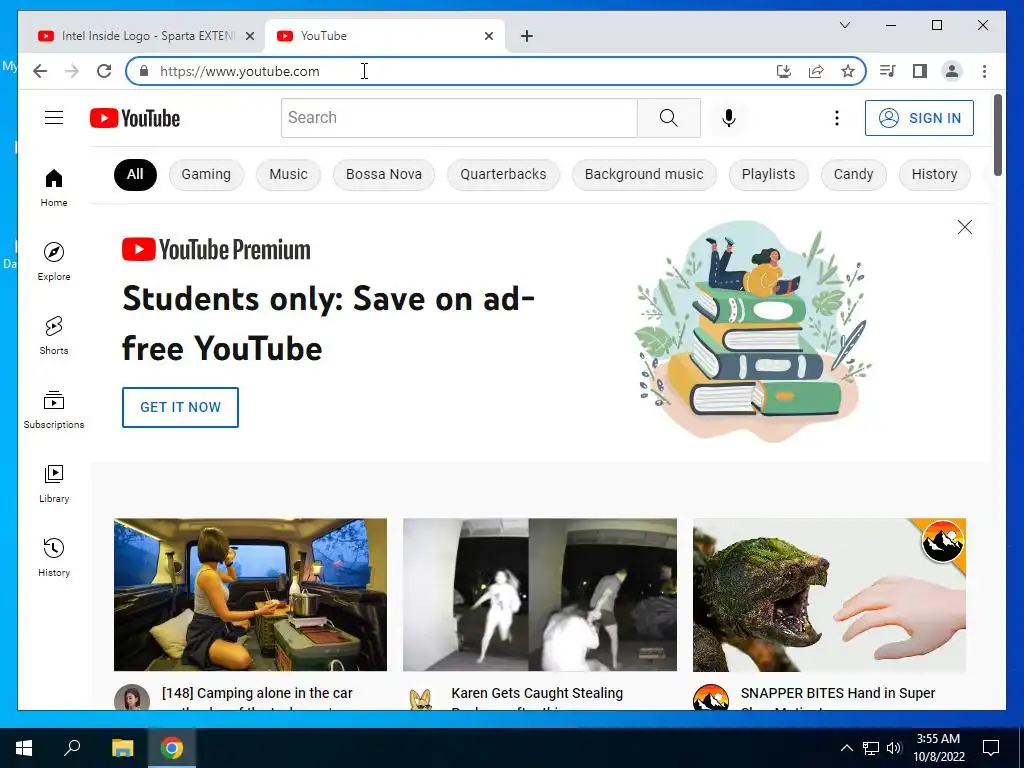Click the page vertical scrollbar
1024x768 pixels.
point(998,135)
